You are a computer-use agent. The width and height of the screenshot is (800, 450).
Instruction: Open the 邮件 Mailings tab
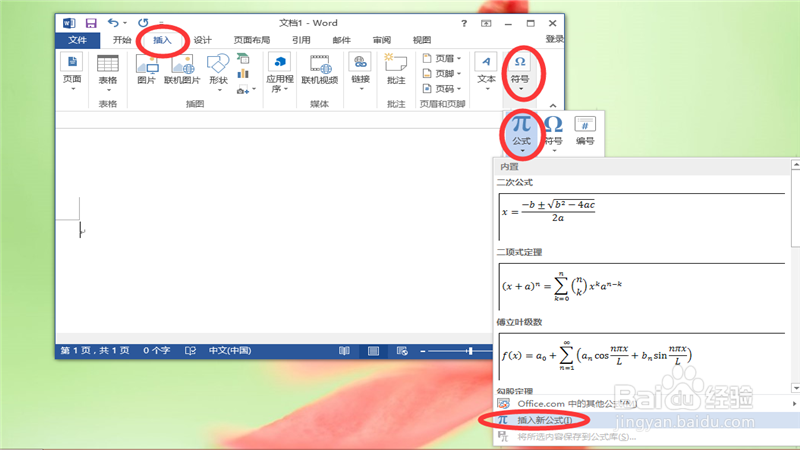tap(341, 40)
